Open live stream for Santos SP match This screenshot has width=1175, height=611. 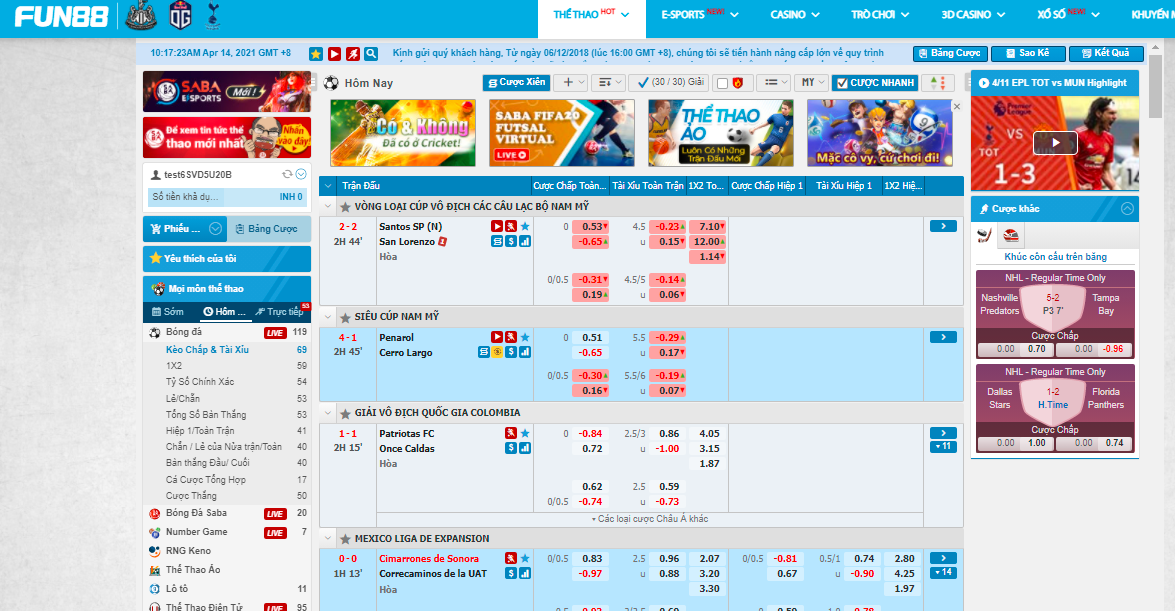tap(497, 226)
